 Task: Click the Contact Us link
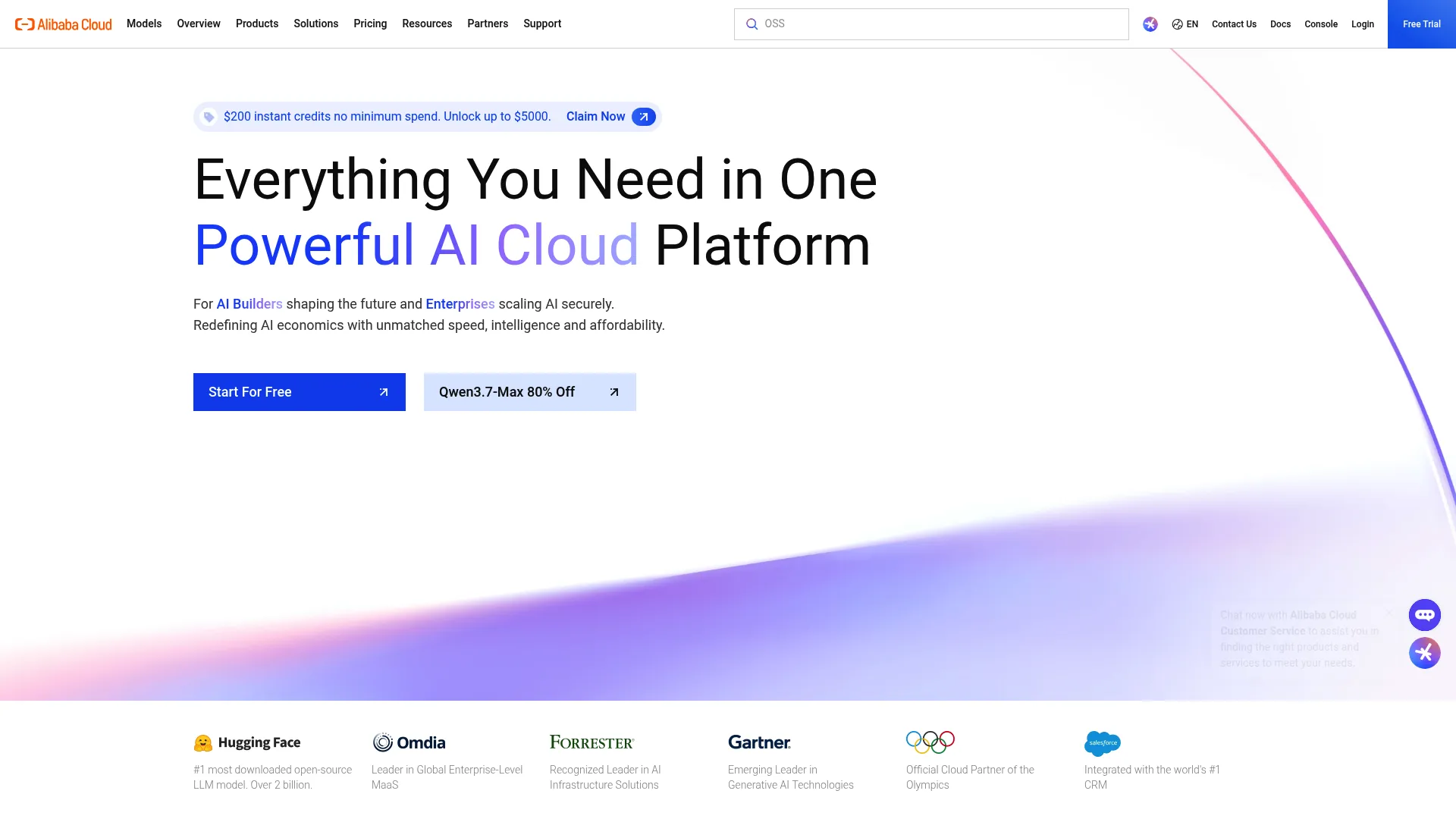[1234, 24]
